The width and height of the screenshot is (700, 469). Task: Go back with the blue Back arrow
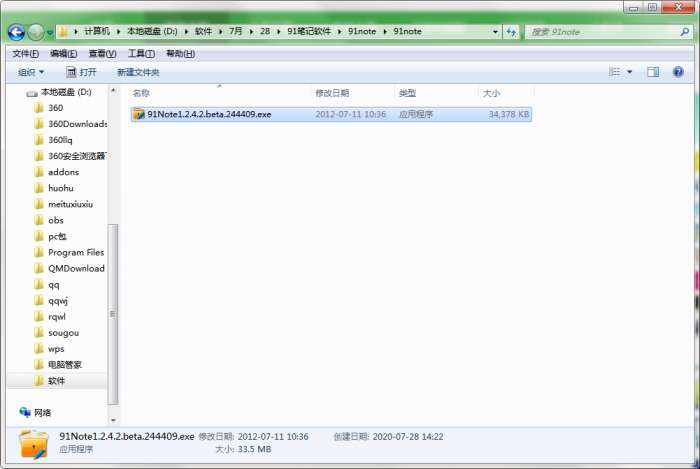(16, 32)
